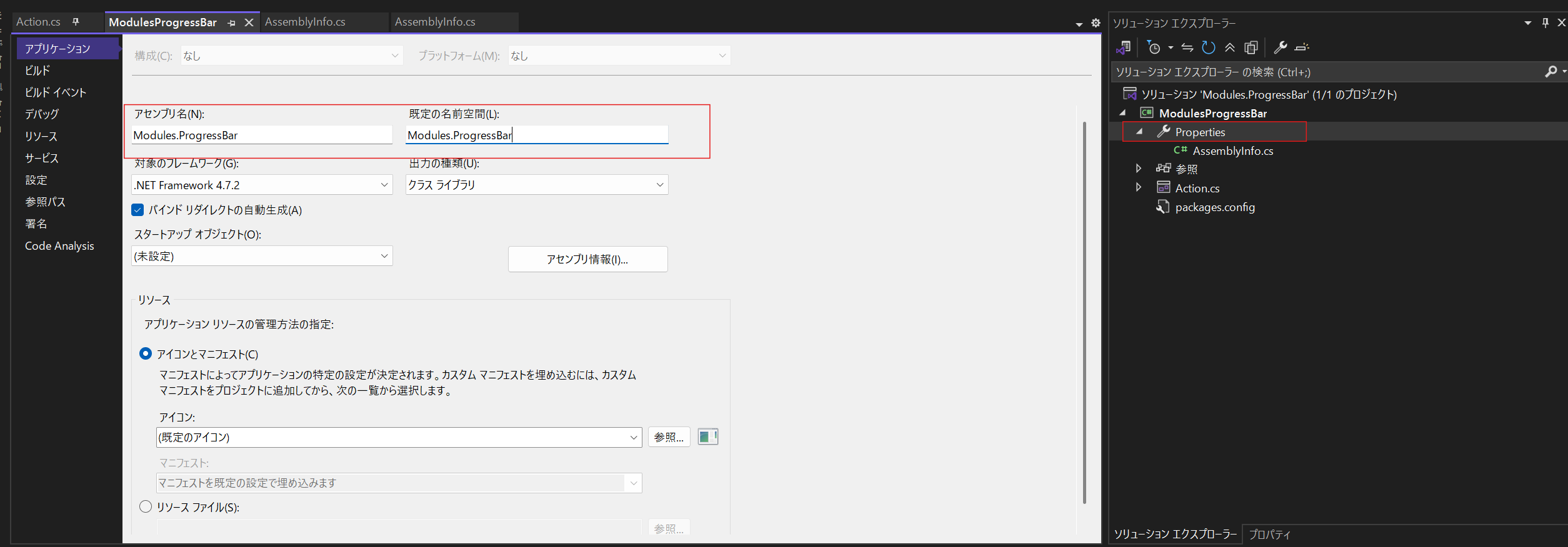
Task: Open the document tab list dropdown arrow
Action: [x=1079, y=24]
